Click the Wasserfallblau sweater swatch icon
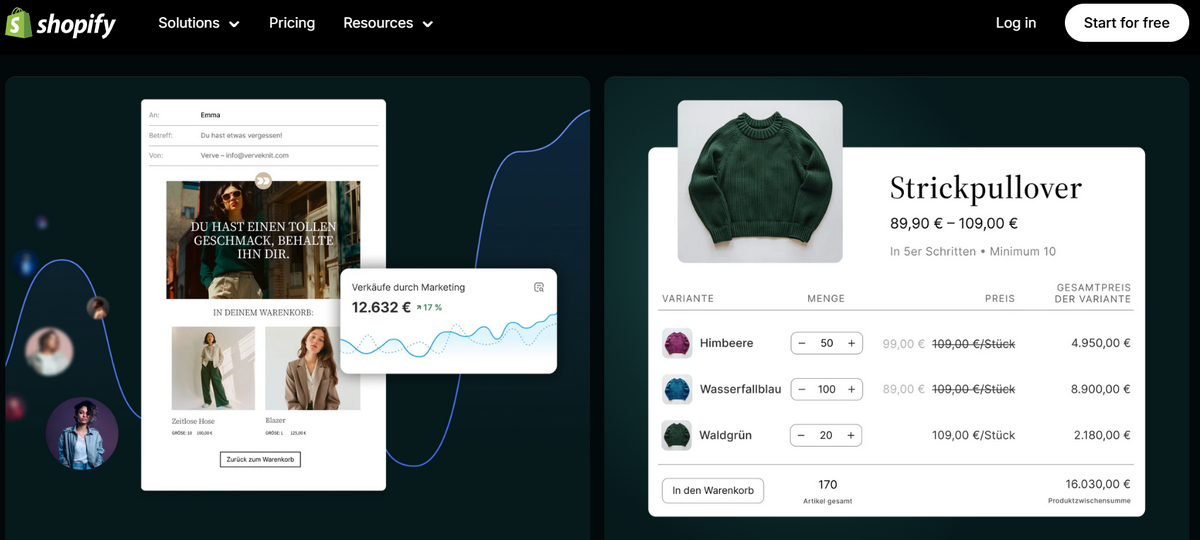Image resolution: width=1200 pixels, height=540 pixels. pyautogui.click(x=677, y=389)
